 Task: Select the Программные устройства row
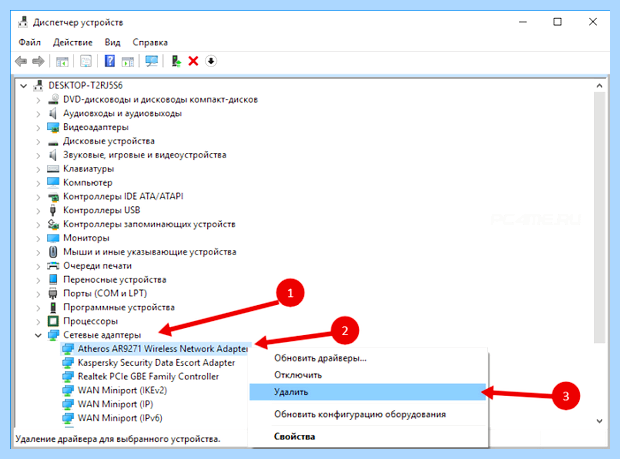pos(119,307)
